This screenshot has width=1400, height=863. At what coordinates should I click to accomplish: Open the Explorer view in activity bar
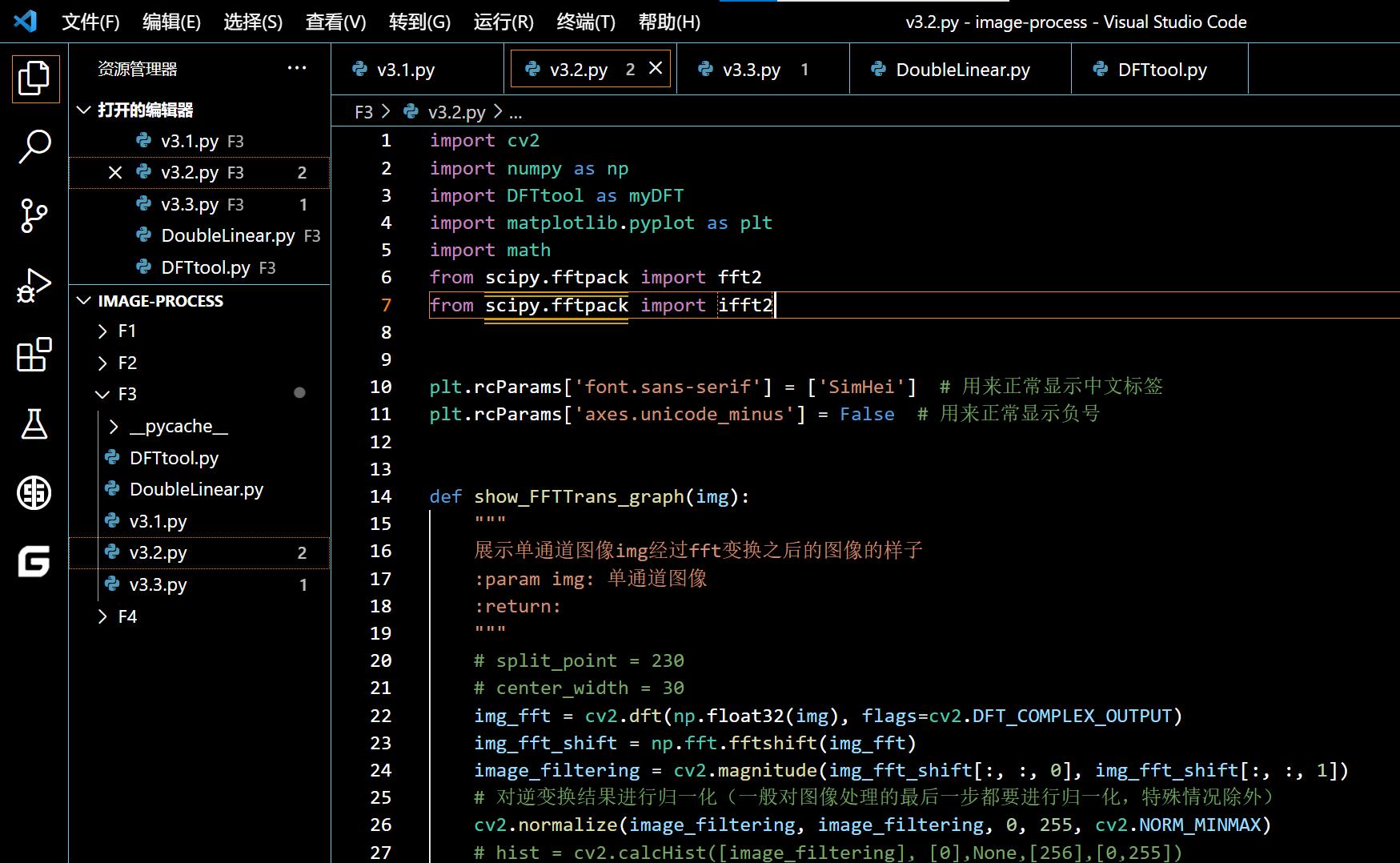(x=34, y=78)
